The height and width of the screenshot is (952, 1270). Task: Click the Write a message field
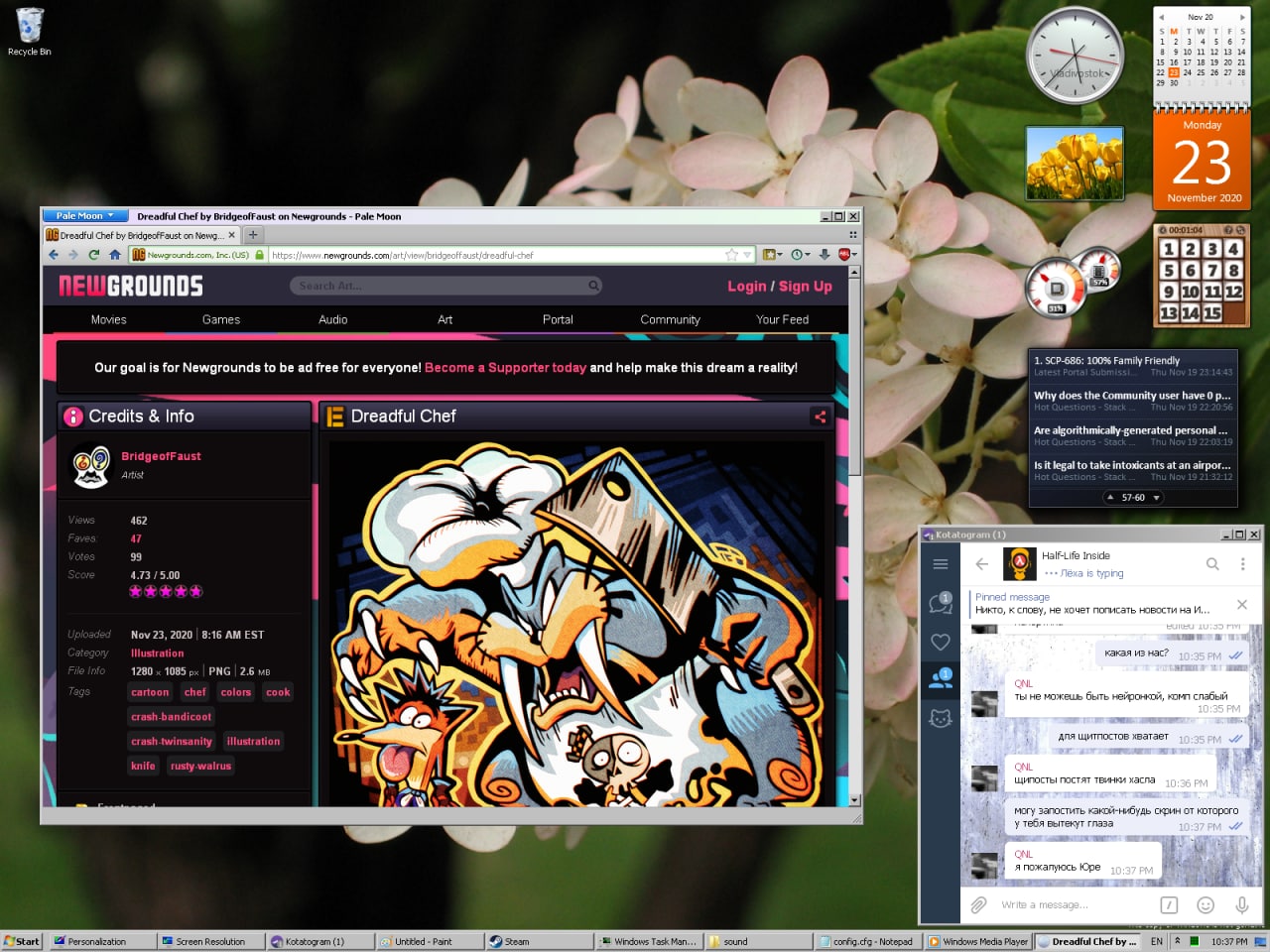[1075, 904]
